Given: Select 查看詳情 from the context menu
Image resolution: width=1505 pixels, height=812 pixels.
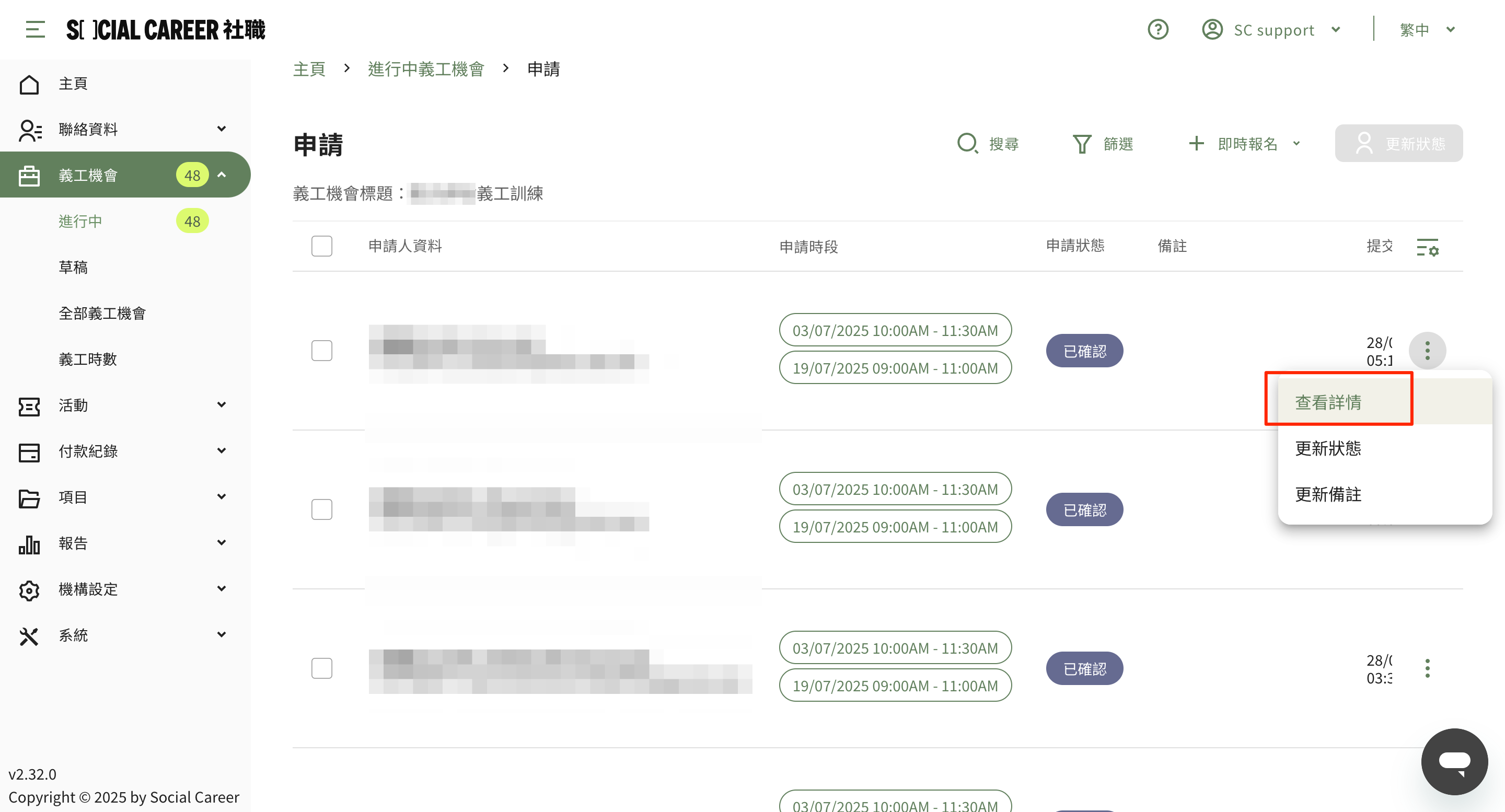Looking at the screenshot, I should (x=1328, y=402).
